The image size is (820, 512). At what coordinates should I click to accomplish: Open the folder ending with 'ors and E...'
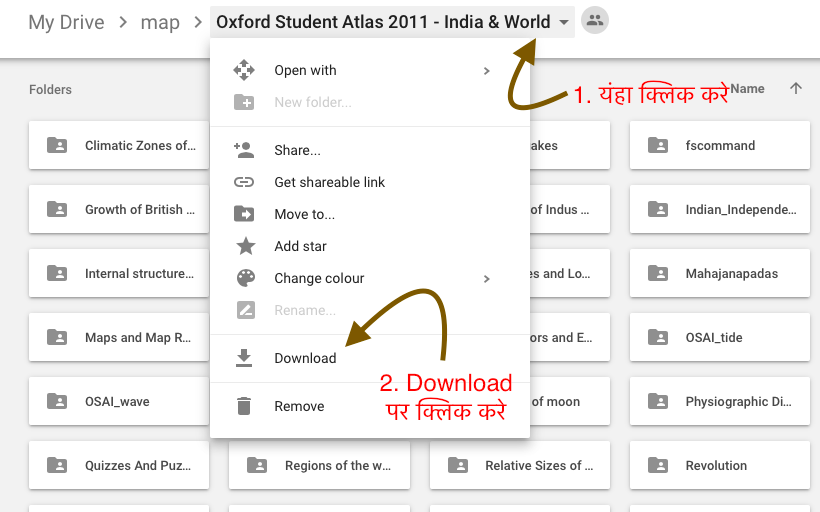coord(561,337)
